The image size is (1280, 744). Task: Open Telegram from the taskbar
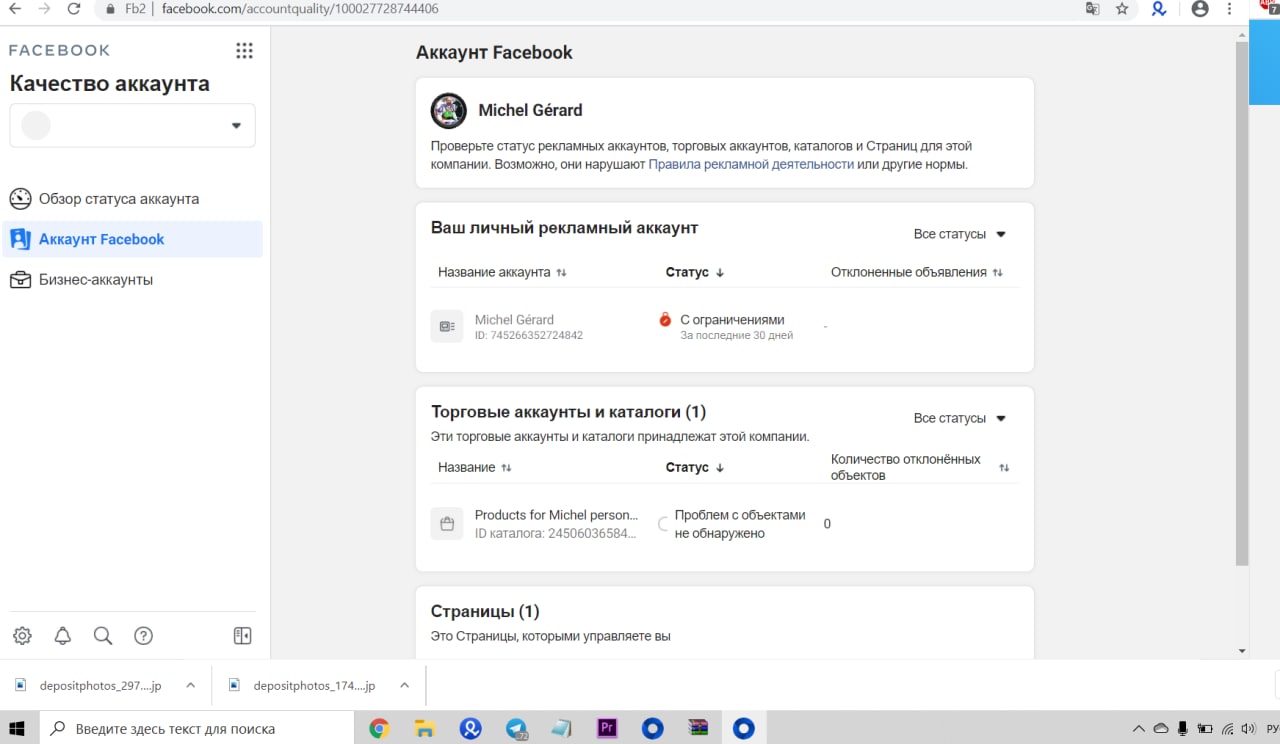pyautogui.click(x=516, y=728)
